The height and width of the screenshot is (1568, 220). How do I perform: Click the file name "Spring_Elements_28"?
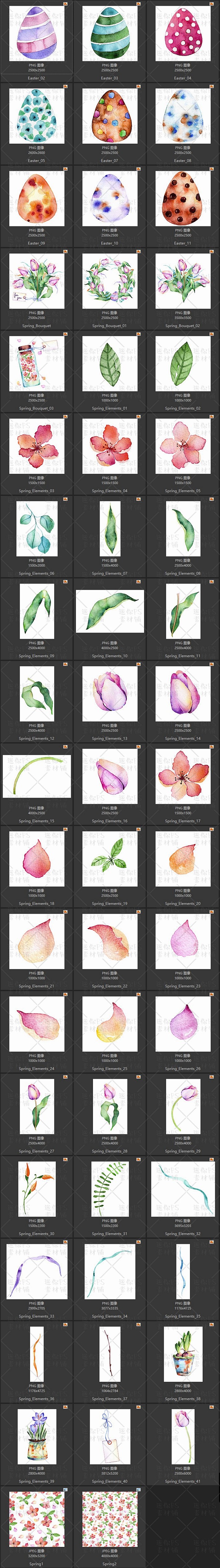pyautogui.click(x=110, y=1151)
